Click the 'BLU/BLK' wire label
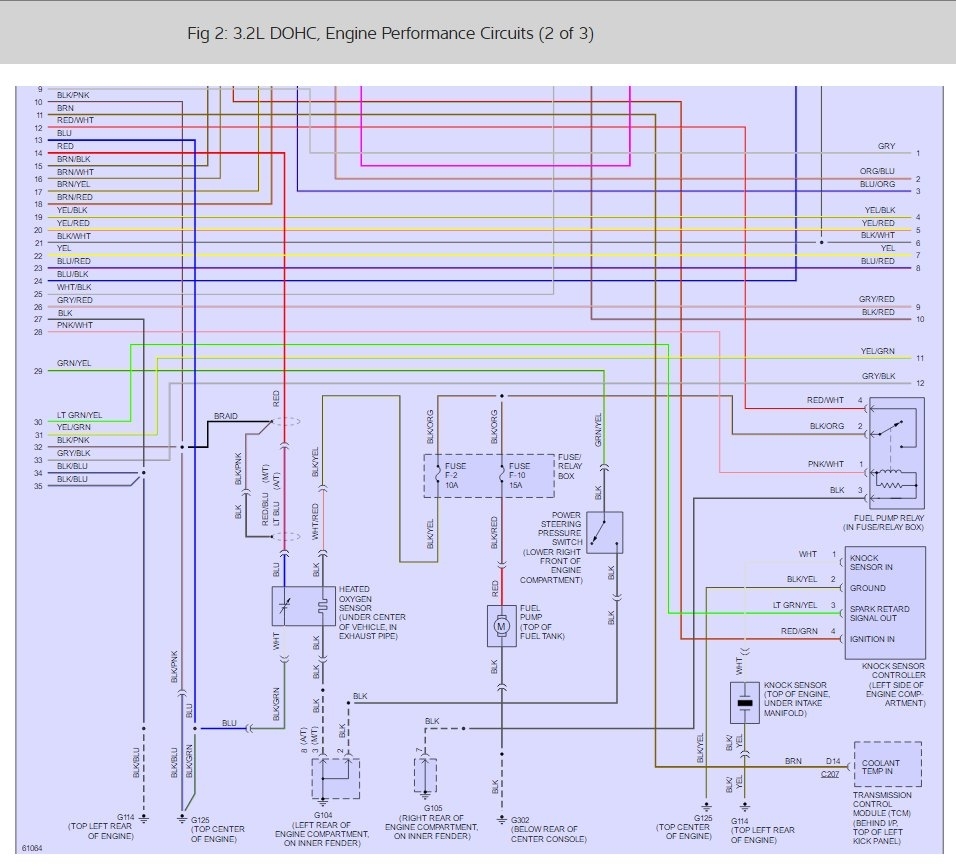 coord(73,274)
